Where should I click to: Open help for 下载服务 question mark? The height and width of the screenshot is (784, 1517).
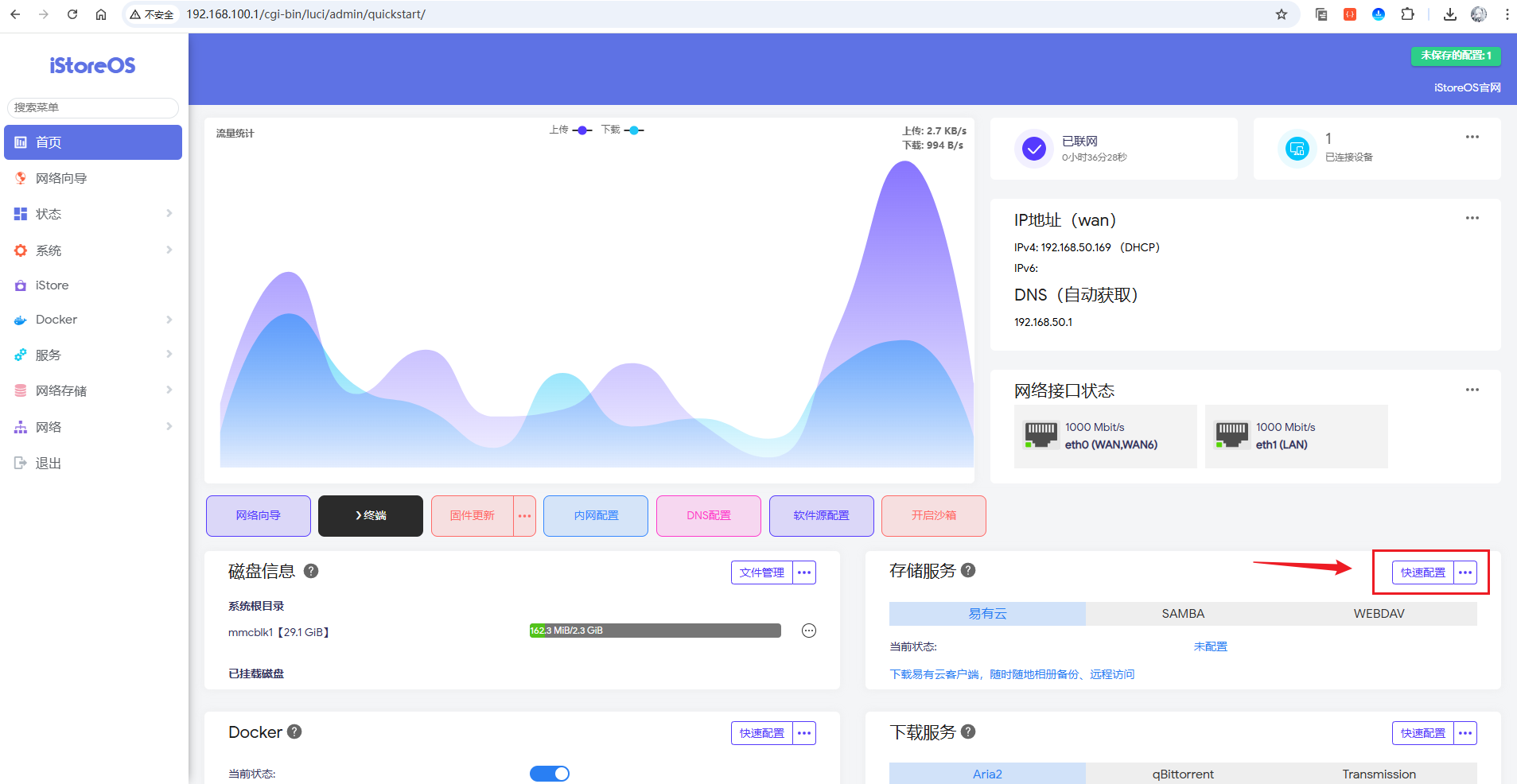[968, 732]
